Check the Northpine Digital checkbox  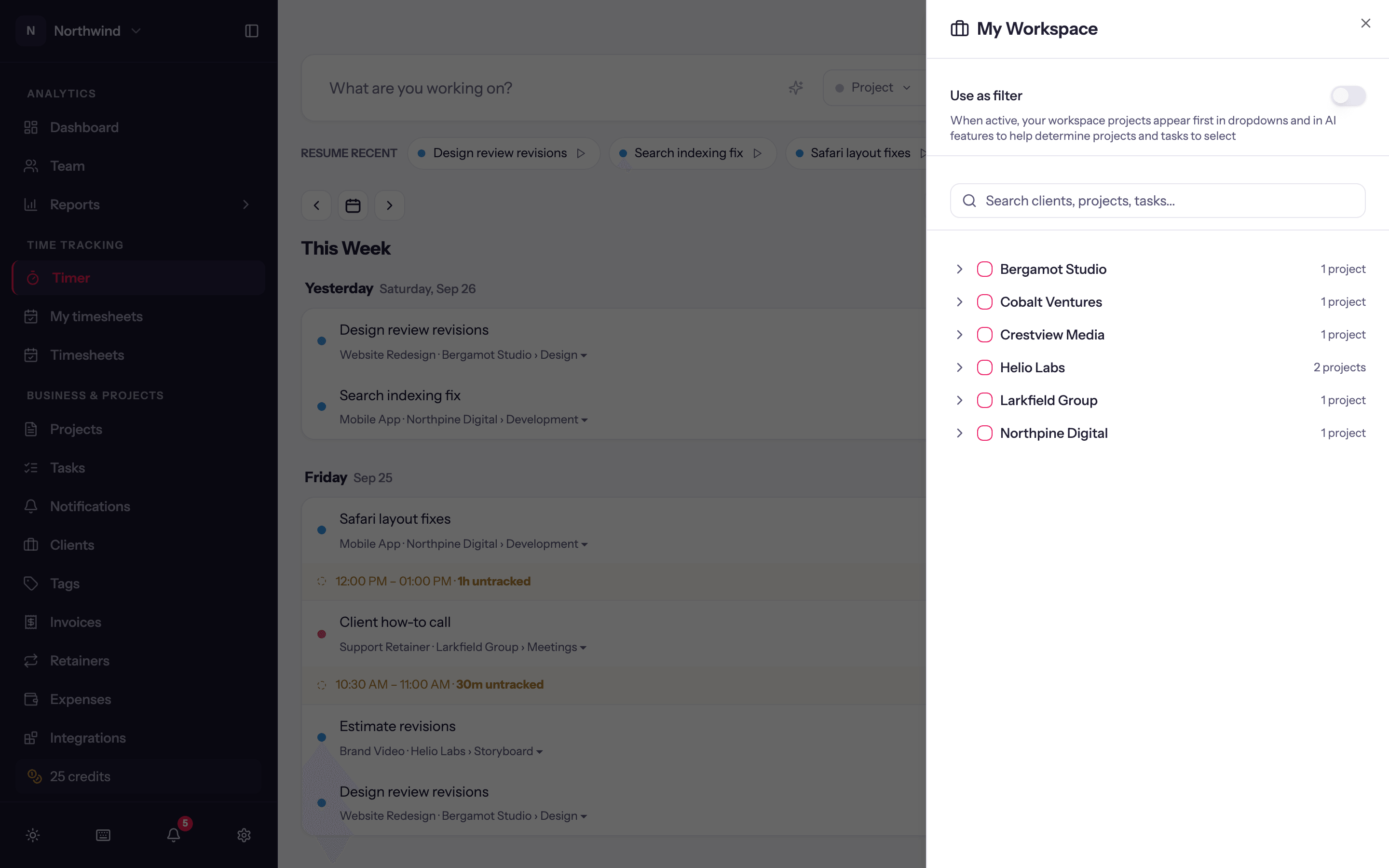(x=985, y=433)
